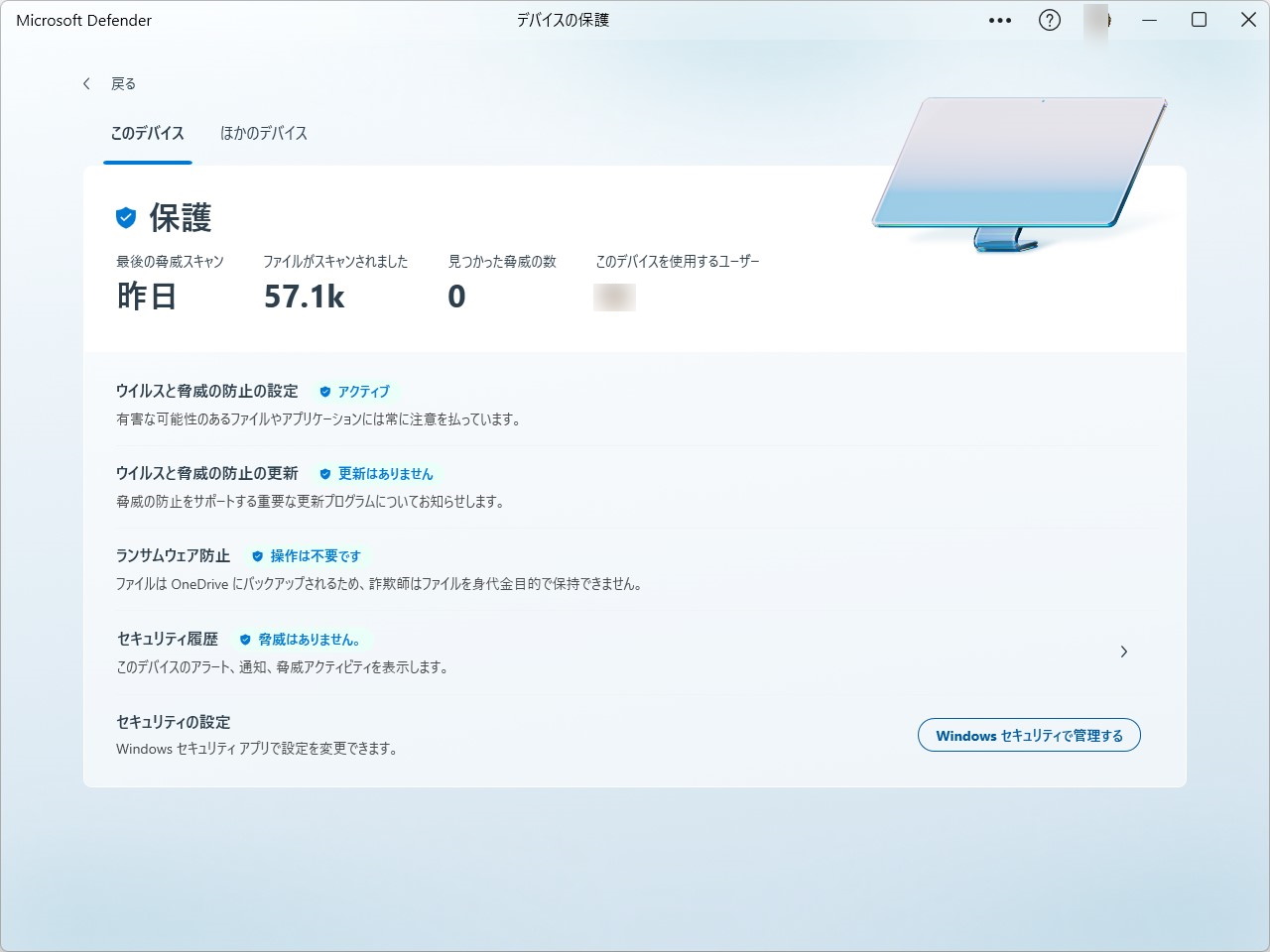Click the Windows セキュリティで管理する button
The height and width of the screenshot is (952, 1270).
pos(1029,735)
